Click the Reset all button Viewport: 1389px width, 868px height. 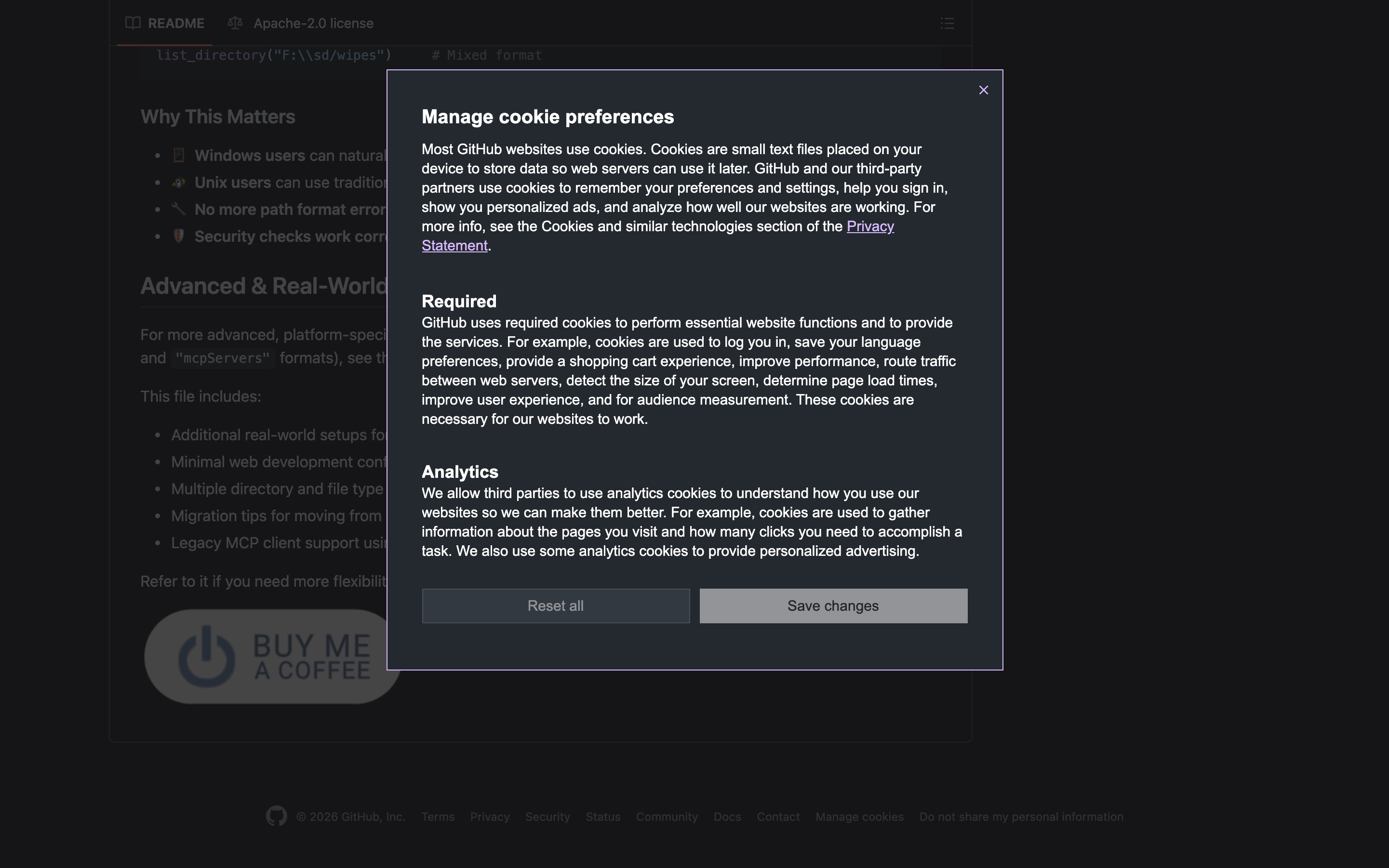tap(556, 605)
